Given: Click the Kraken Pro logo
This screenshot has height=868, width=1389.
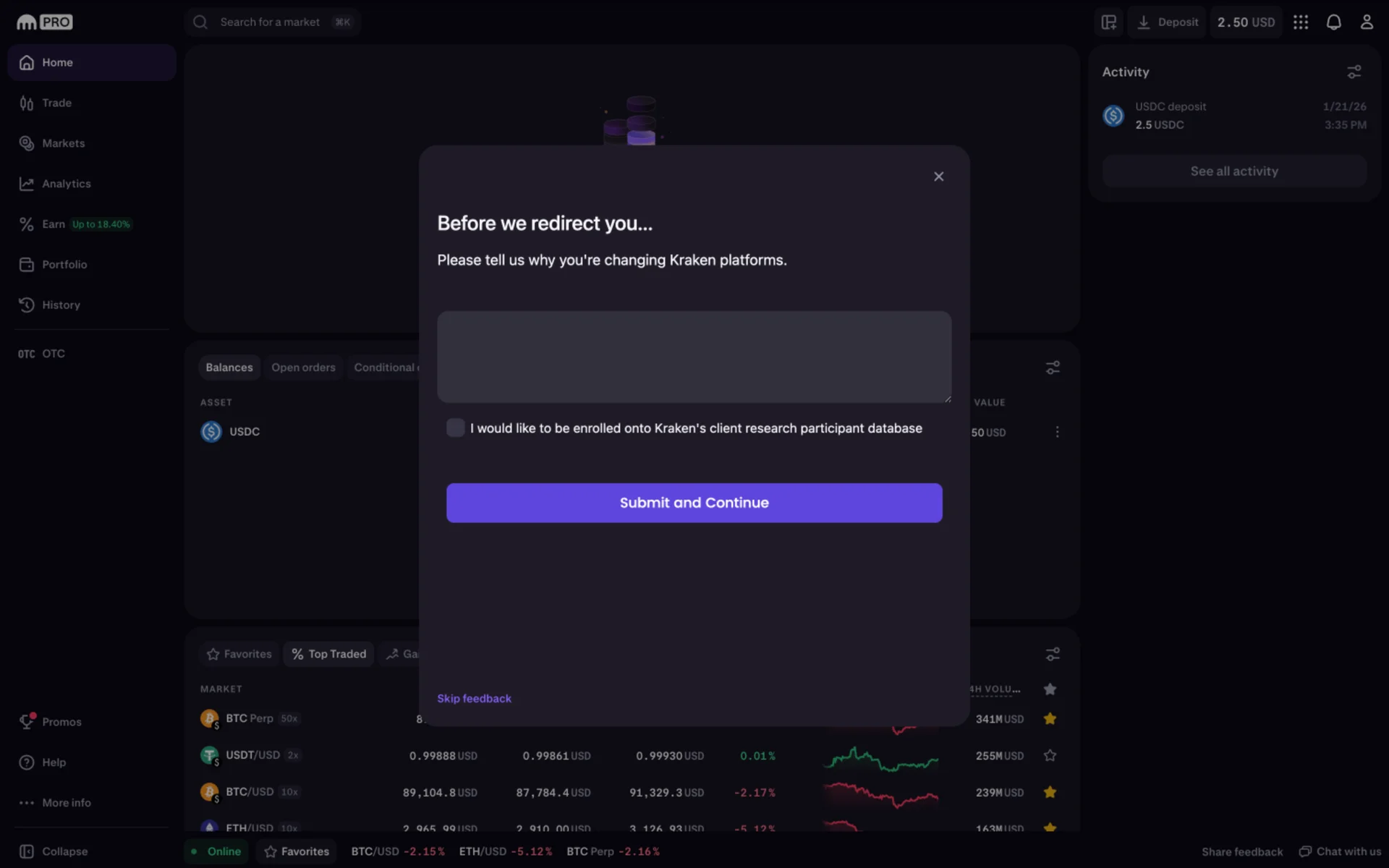Looking at the screenshot, I should pos(45,22).
